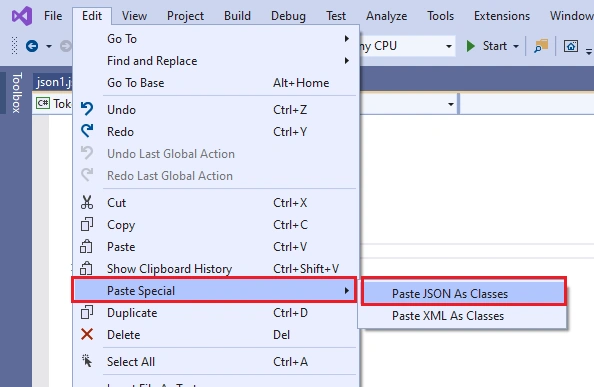This screenshot has height=387, width=594.
Task: Open the Build menu
Action: 237,16
